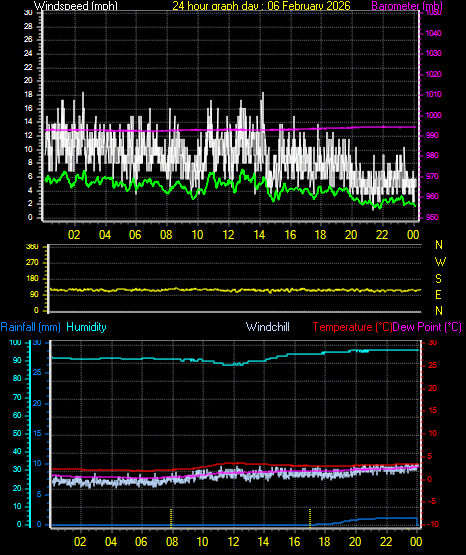Click the 20 value on red temperature axis
Image resolution: width=466 pixels, height=555 pixels.
[432, 388]
